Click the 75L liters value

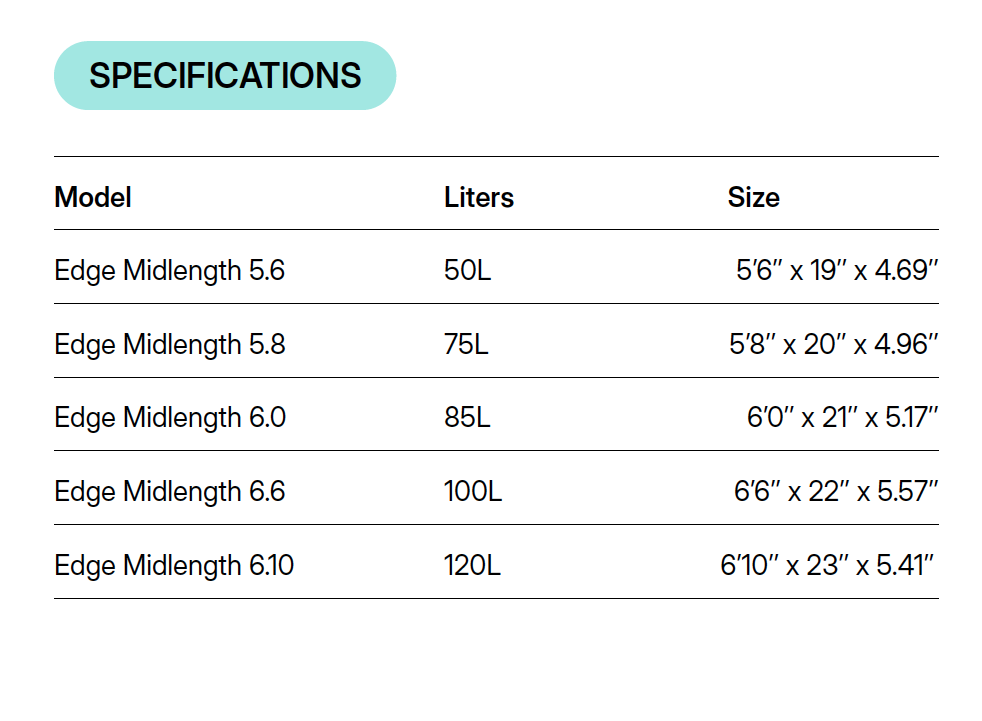tap(466, 344)
